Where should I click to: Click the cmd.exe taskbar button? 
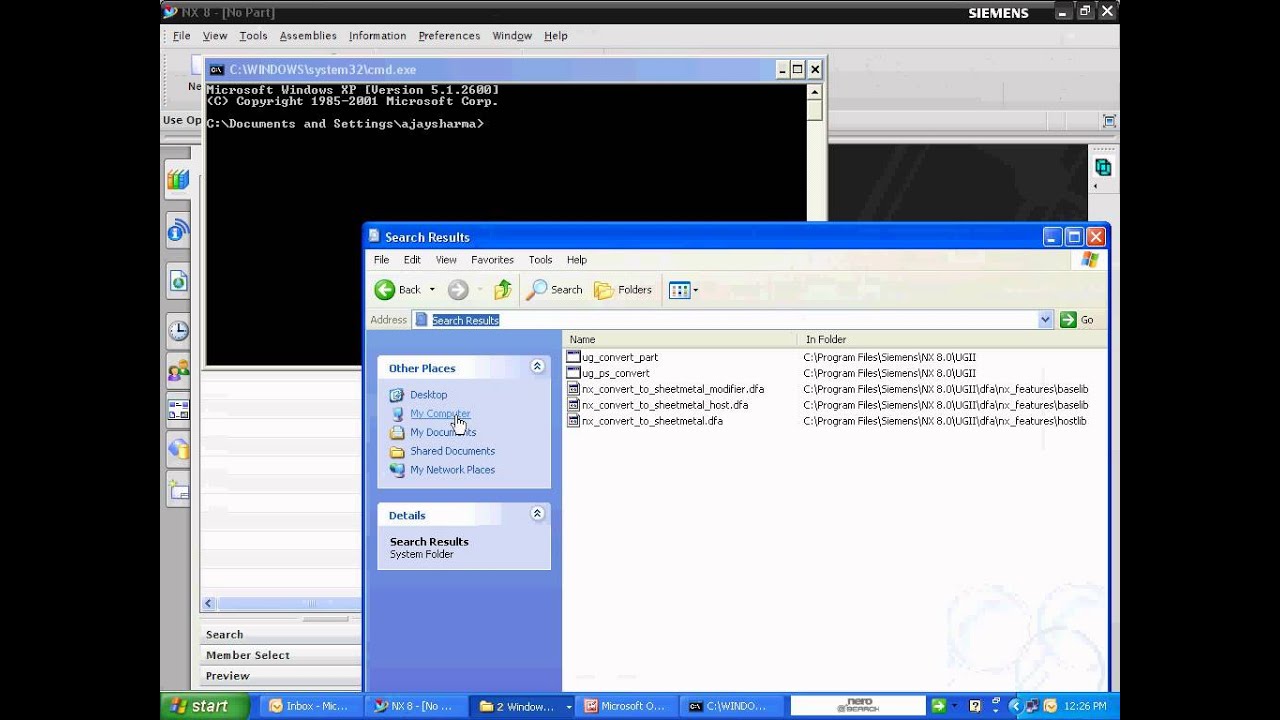coord(730,706)
